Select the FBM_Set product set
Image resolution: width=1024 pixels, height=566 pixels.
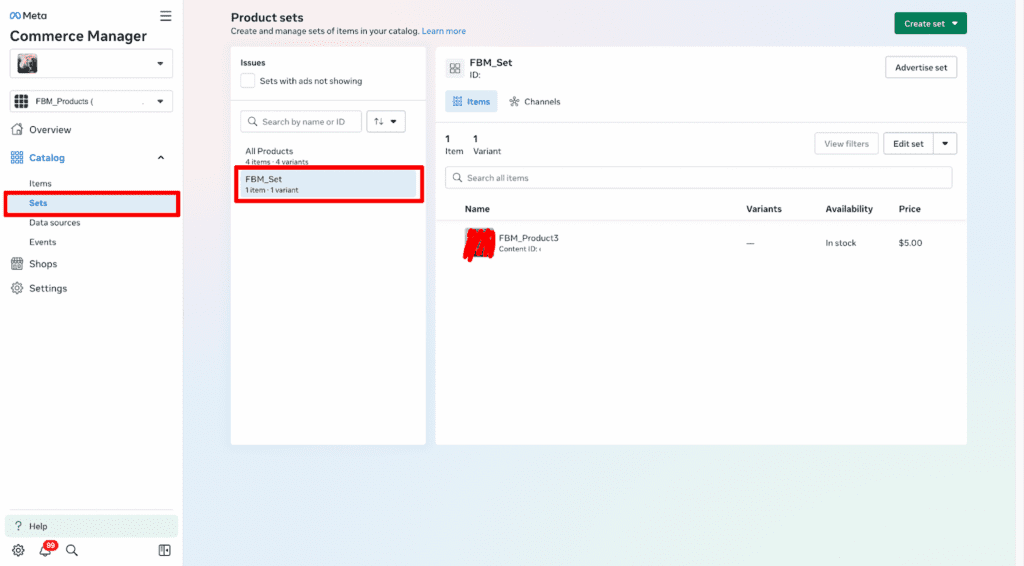point(328,184)
